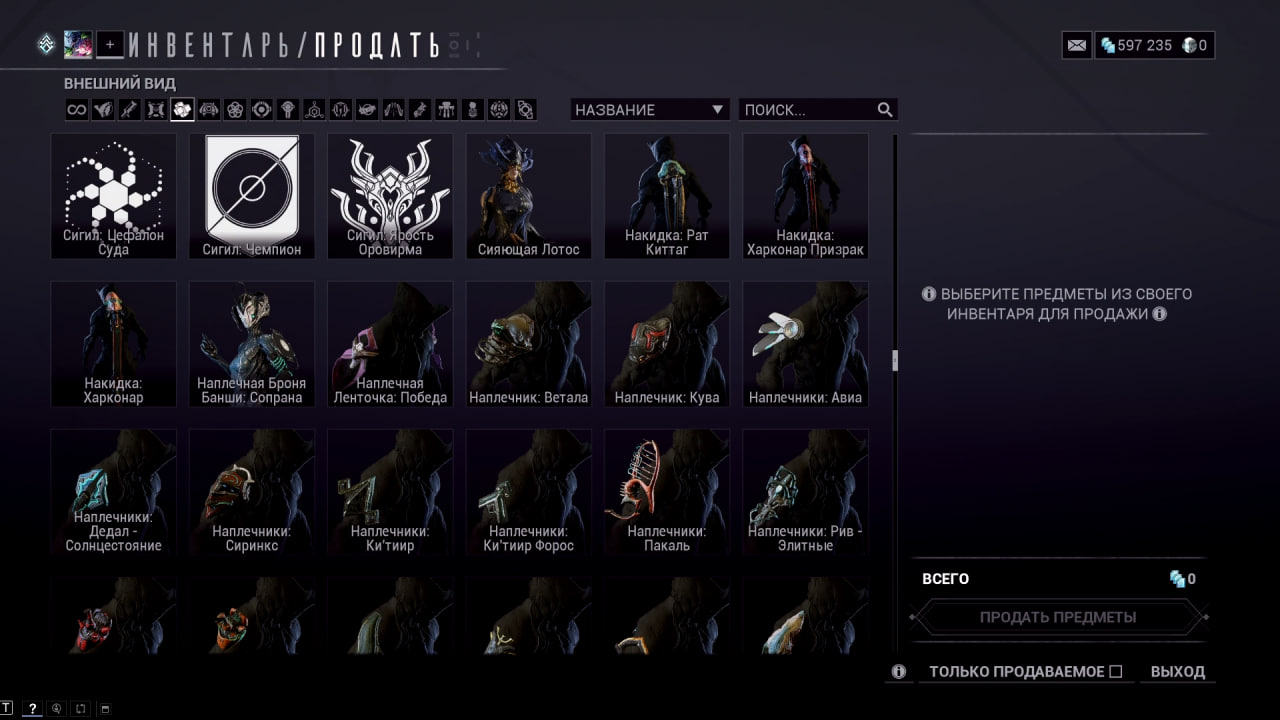Click the inventory list scrollbar handle
The width and height of the screenshot is (1280, 720).
[x=895, y=360]
